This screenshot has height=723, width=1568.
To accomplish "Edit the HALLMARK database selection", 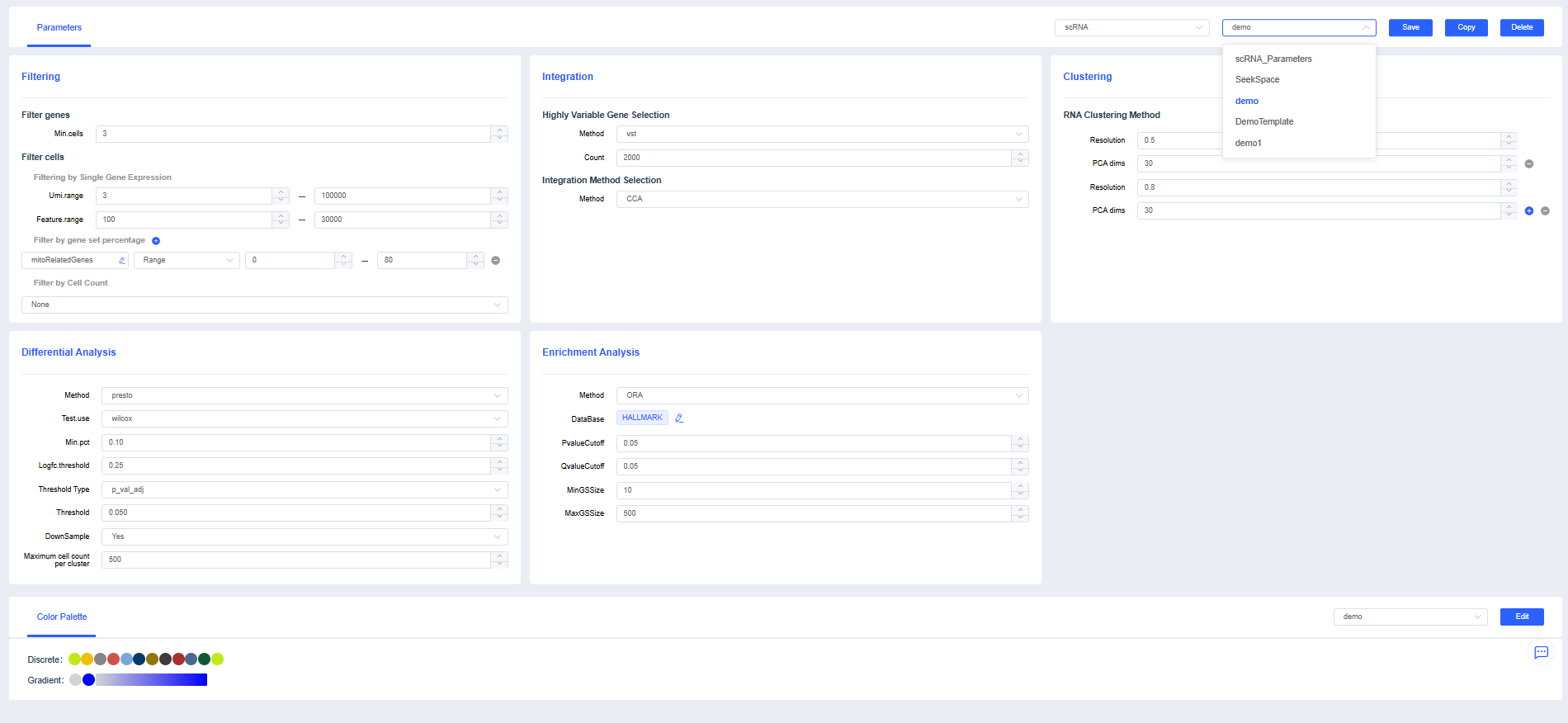I will 679,418.
